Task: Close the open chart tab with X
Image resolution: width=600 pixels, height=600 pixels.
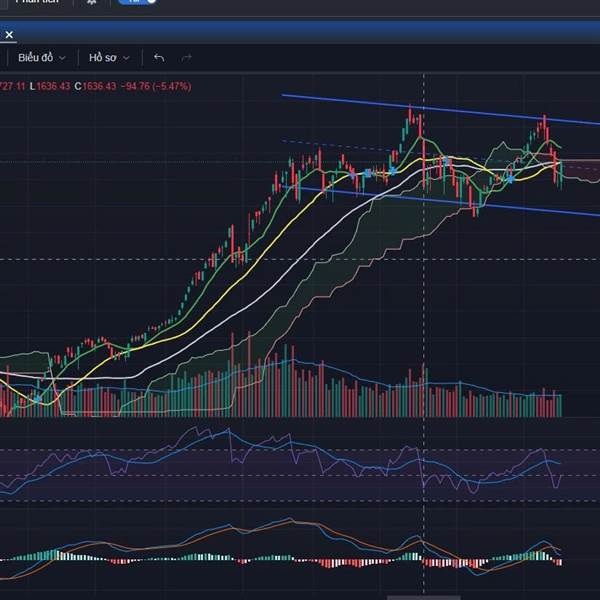Action: click(9, 35)
